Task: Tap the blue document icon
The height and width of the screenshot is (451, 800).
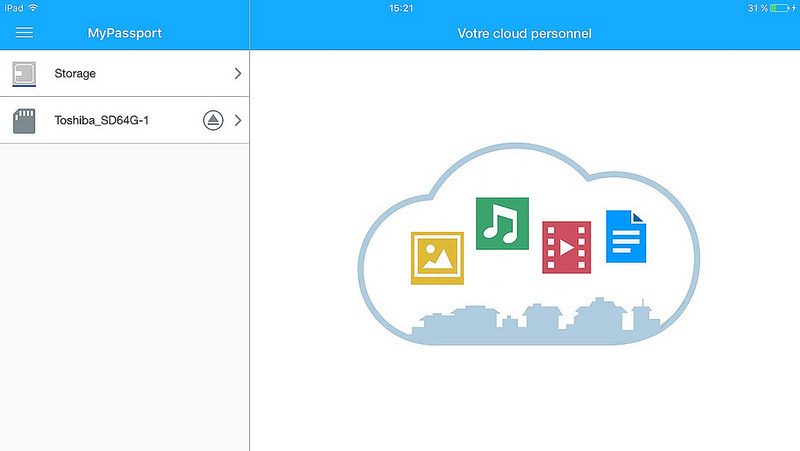Action: pyautogui.click(x=626, y=236)
